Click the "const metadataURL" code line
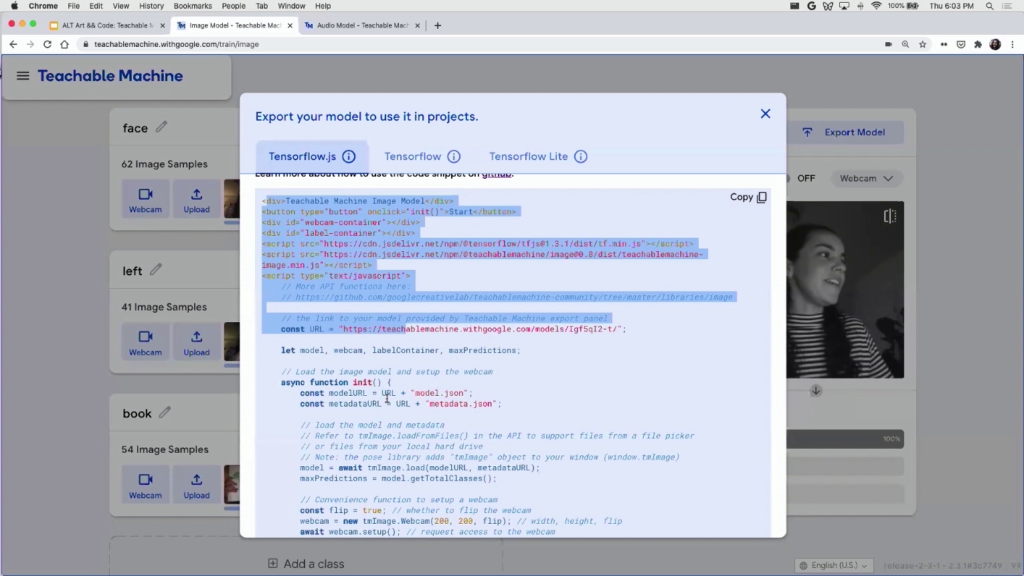The image size is (1024, 576). [401, 404]
